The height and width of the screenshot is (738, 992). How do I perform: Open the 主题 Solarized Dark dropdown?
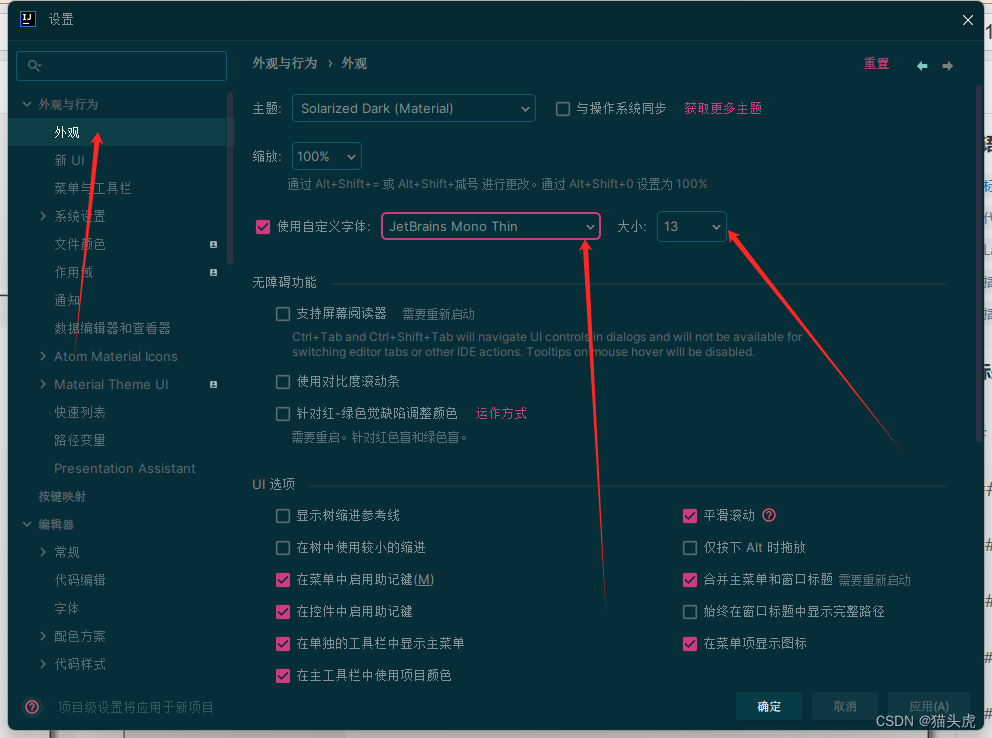pyautogui.click(x=414, y=108)
